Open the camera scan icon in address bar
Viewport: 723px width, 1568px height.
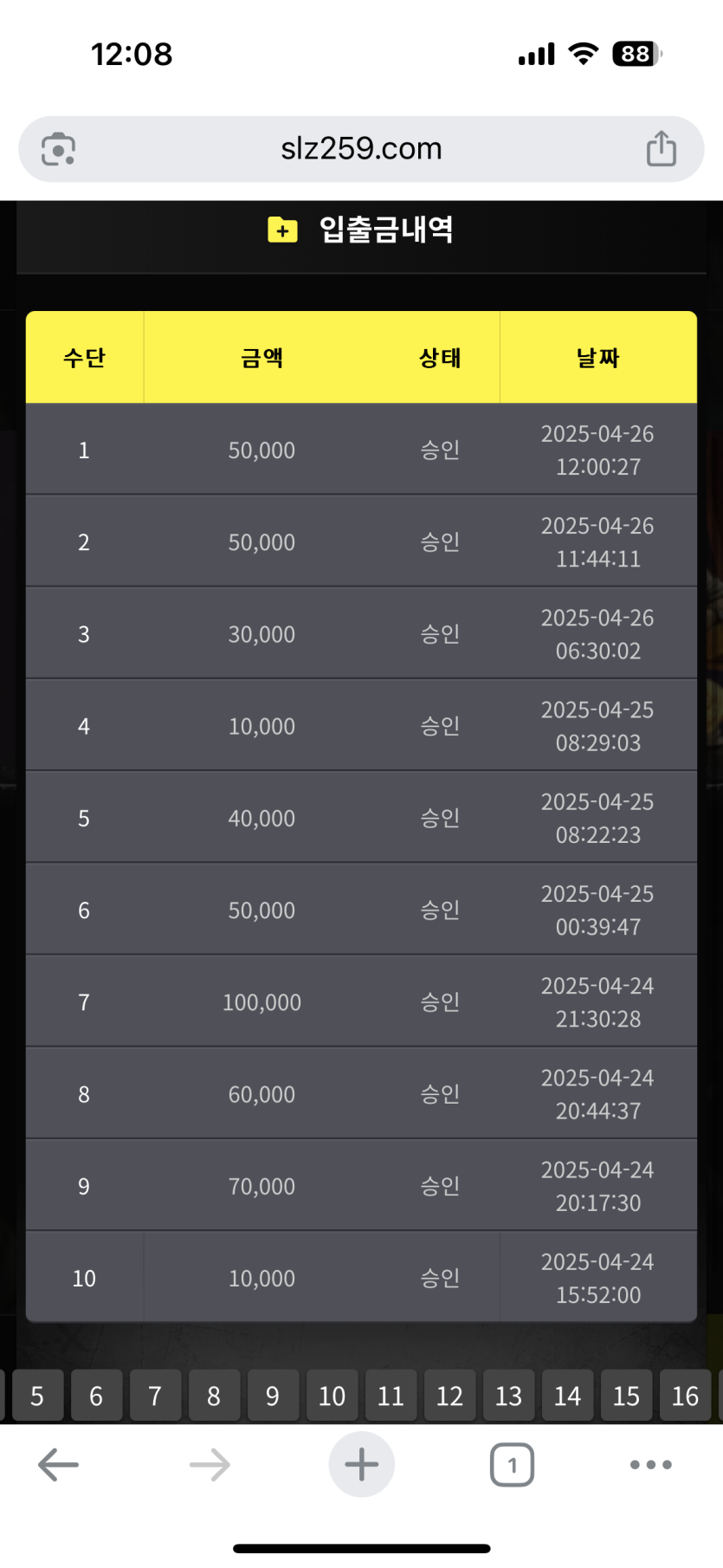tap(58, 149)
